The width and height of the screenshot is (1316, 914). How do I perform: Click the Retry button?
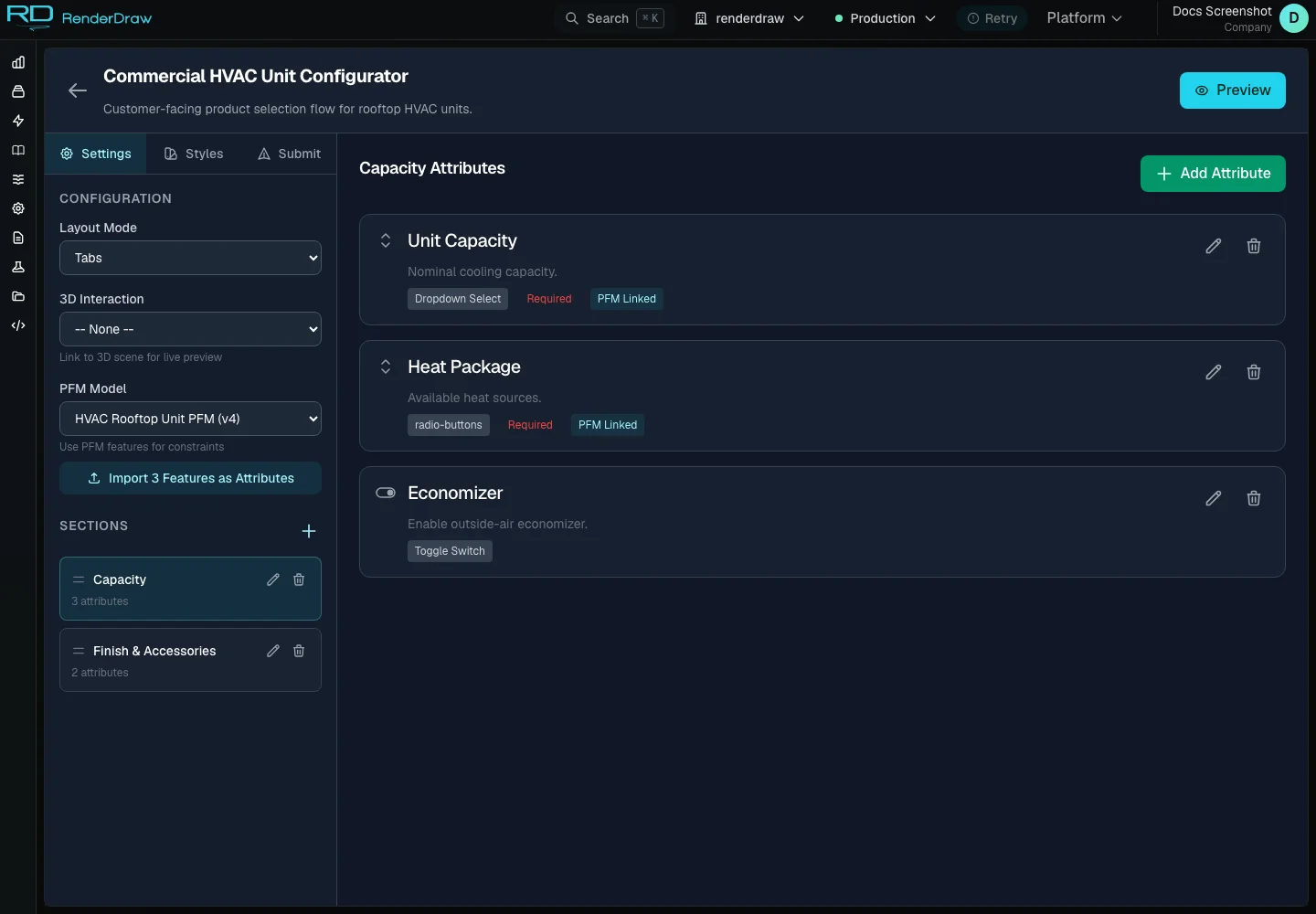pyautogui.click(x=992, y=18)
